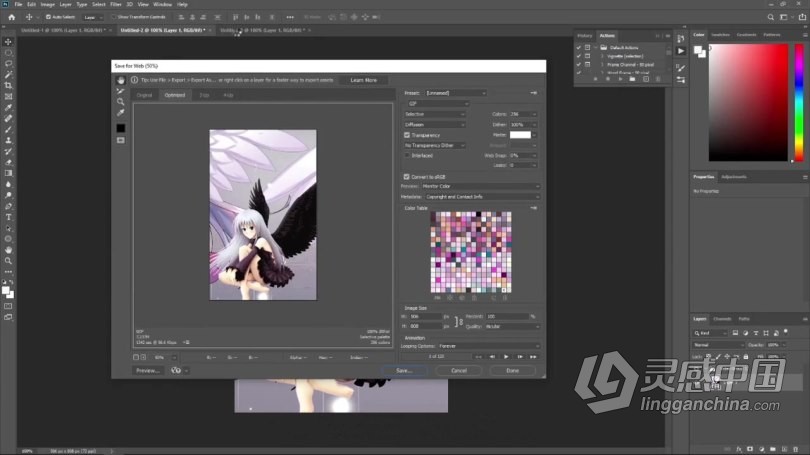Toggle dialog for Default Actions set

pyautogui.click(x=587, y=48)
